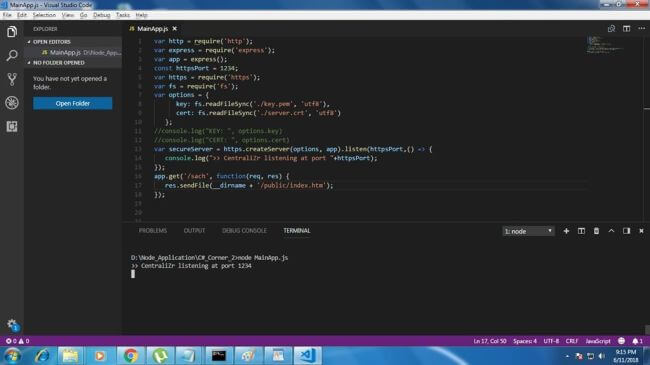Viewport: 650px width, 365px height.
Task: Open the Search view in activity bar
Action: tap(12, 55)
